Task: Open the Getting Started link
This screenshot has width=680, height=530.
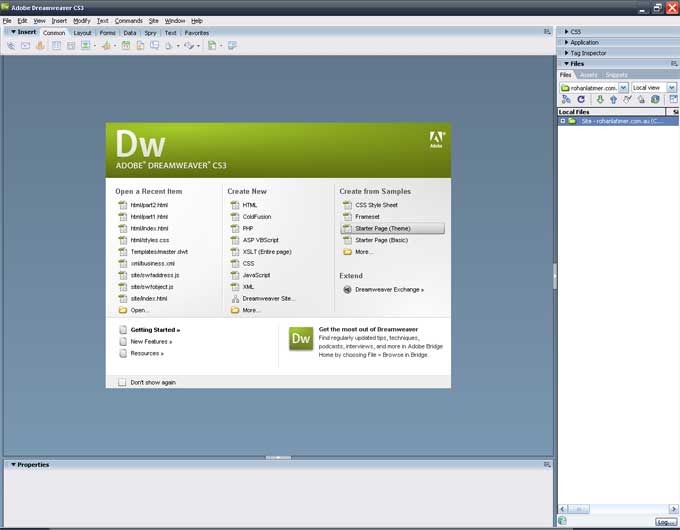Action: point(155,330)
